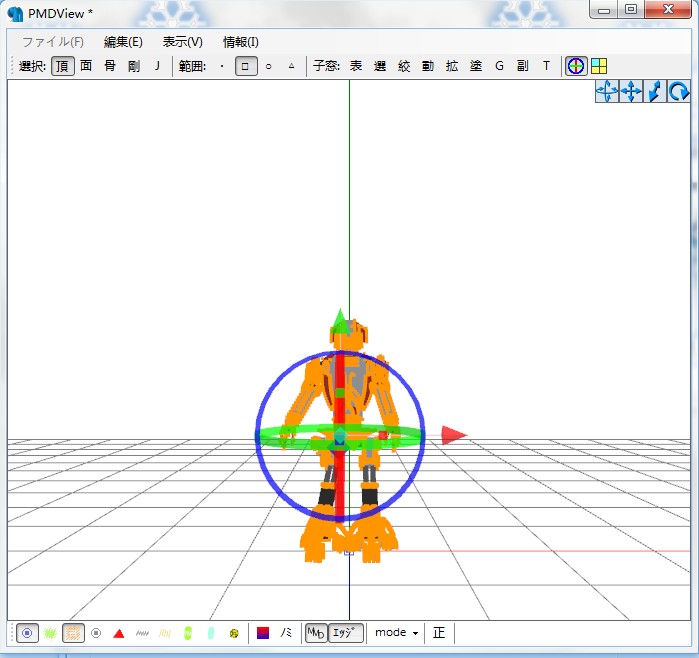Screen dimensions: 699x658
Task: Open the 拡 sub-window
Action: (452, 66)
